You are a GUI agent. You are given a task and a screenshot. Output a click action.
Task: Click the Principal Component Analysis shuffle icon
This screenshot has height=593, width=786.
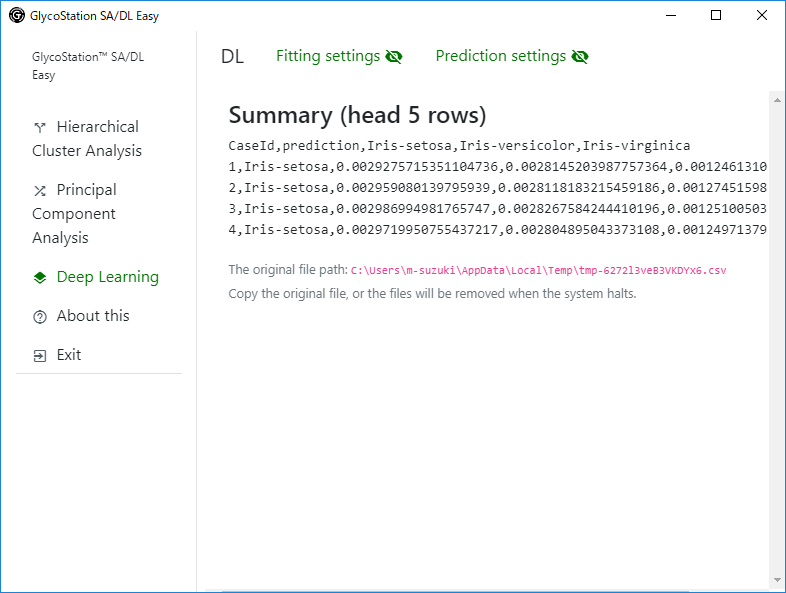[40, 190]
